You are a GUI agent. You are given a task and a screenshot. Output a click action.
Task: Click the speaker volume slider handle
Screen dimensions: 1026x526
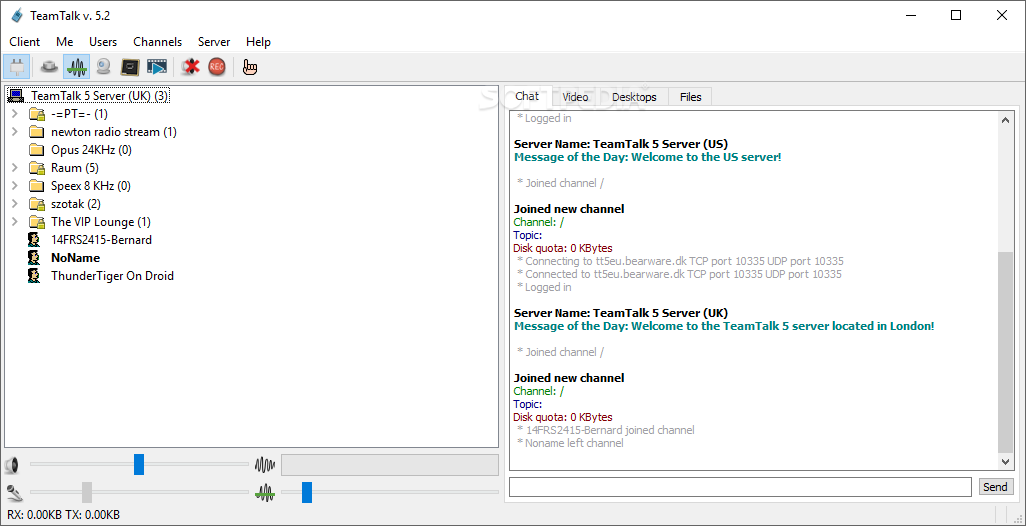click(139, 465)
